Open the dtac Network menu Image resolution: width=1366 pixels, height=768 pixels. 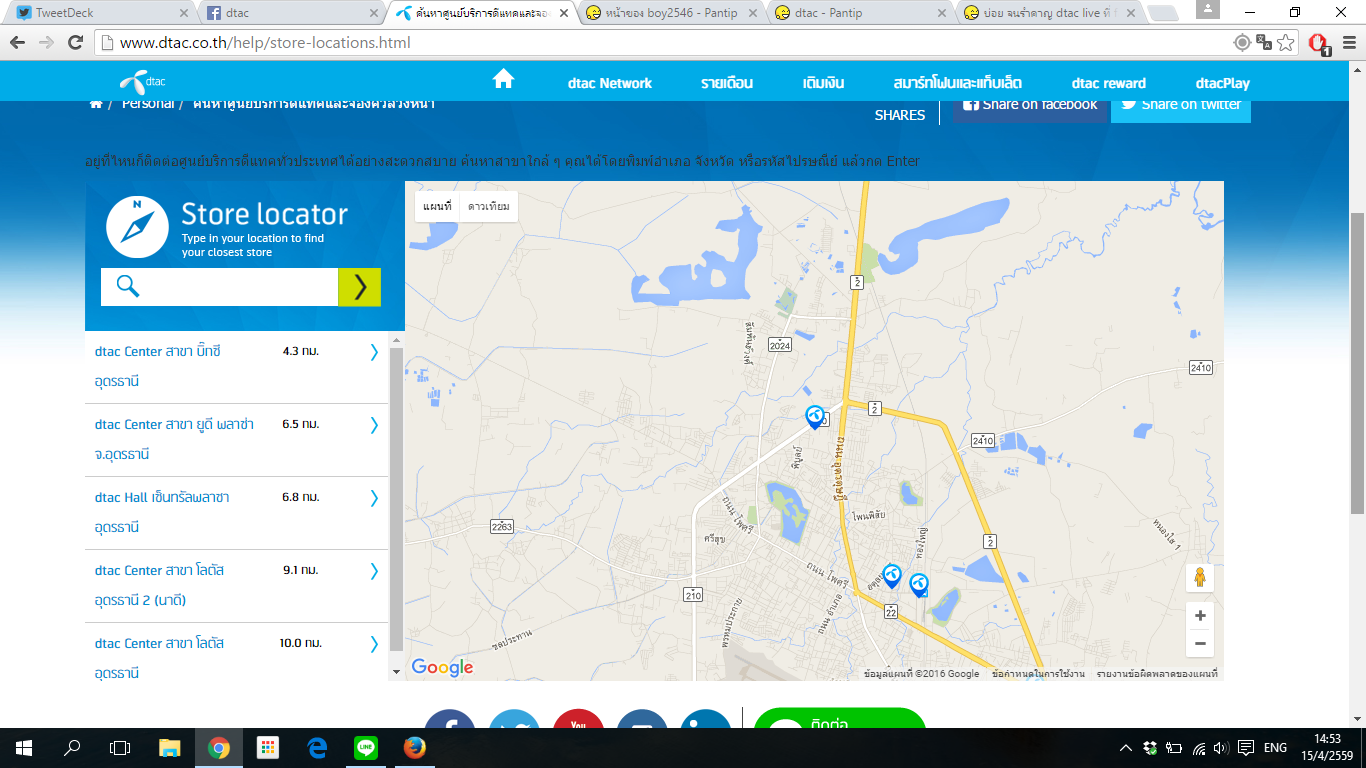[x=610, y=83]
